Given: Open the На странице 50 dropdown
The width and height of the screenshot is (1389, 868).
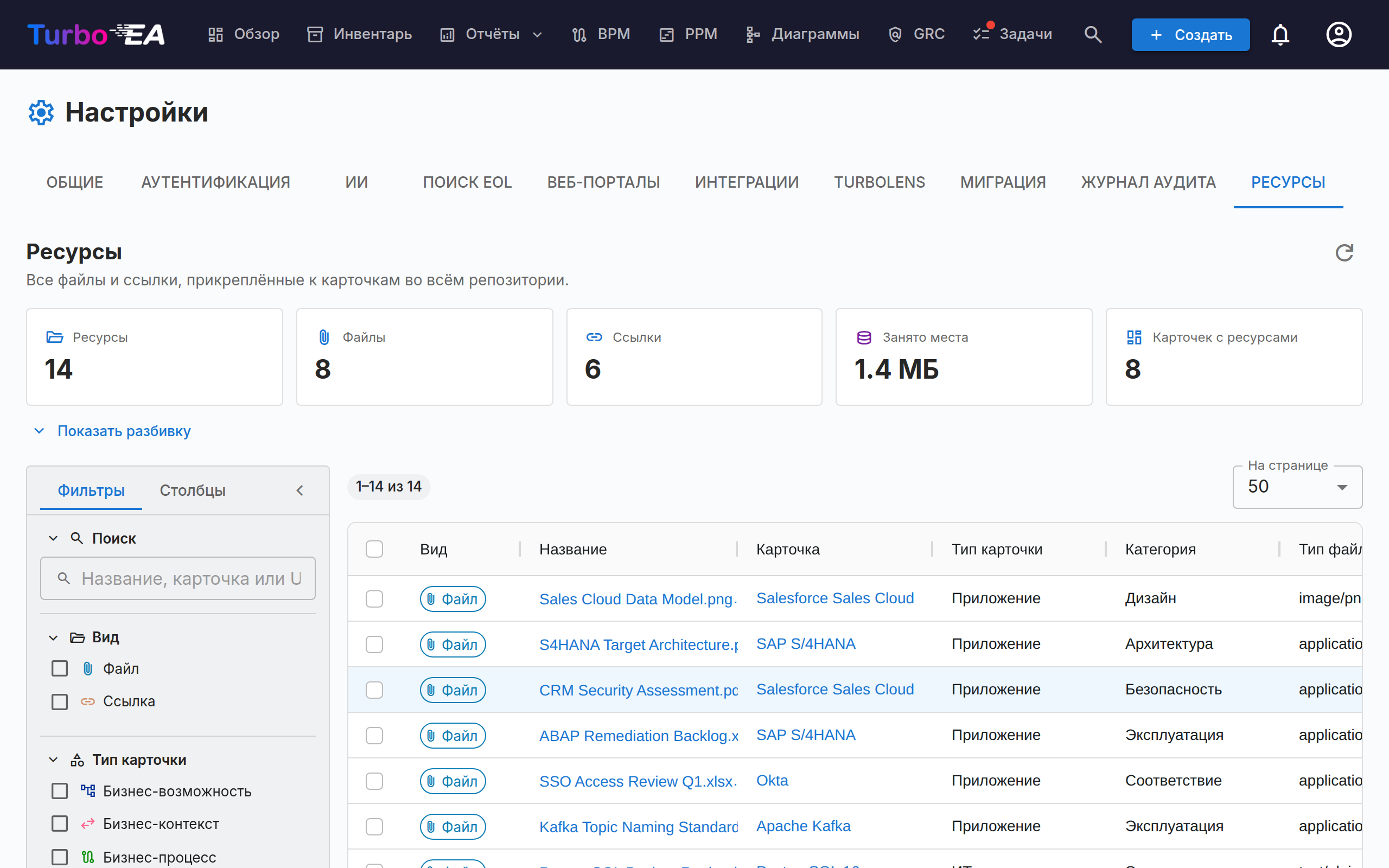Looking at the screenshot, I should coord(1297,487).
